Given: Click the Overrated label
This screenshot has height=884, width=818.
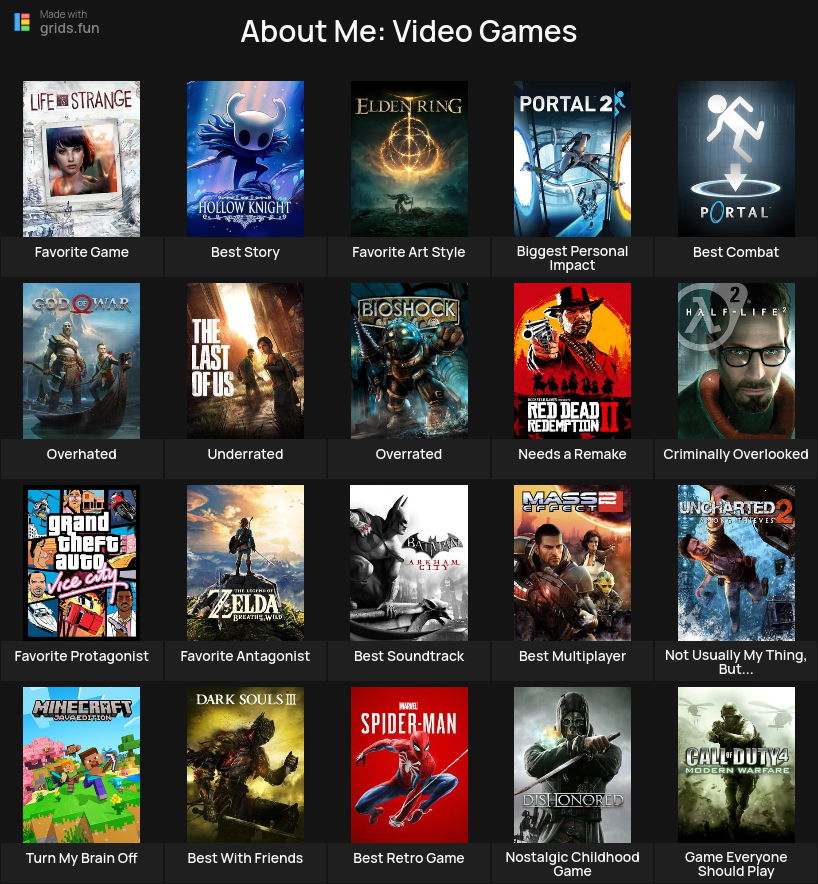Looking at the screenshot, I should coord(409,454).
